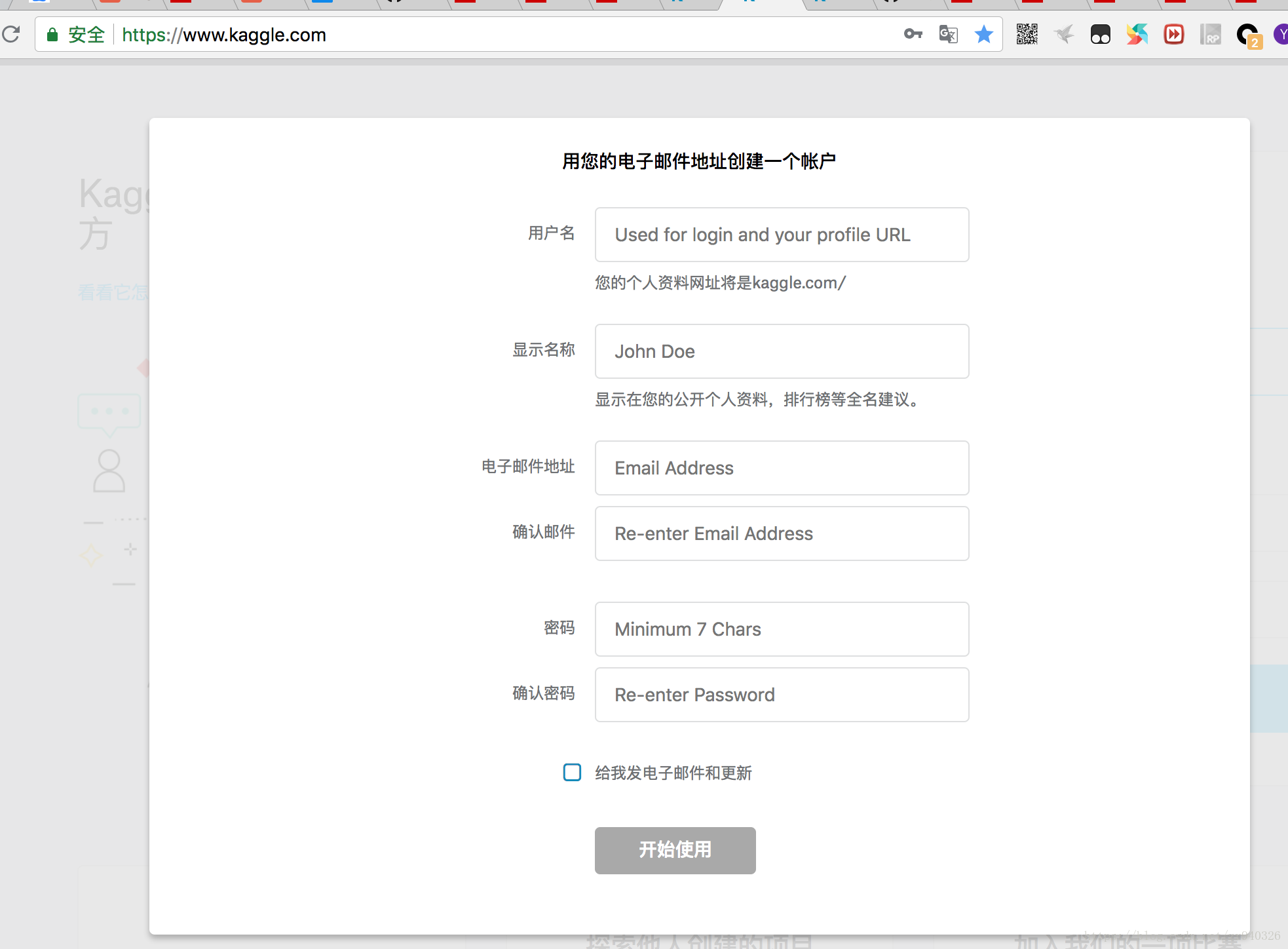Reload the page with the refresh icon
The width and height of the screenshot is (1288, 949).
(11, 34)
